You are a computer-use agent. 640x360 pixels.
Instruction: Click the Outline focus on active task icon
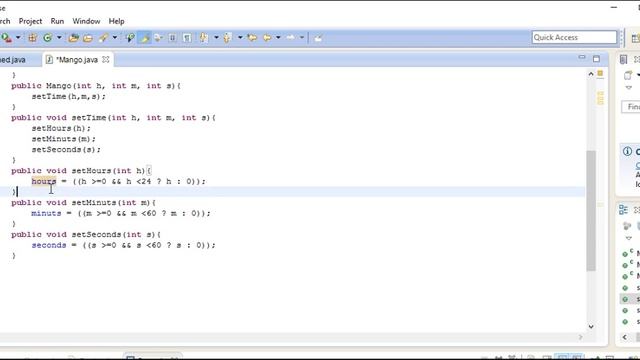click(x=627, y=226)
